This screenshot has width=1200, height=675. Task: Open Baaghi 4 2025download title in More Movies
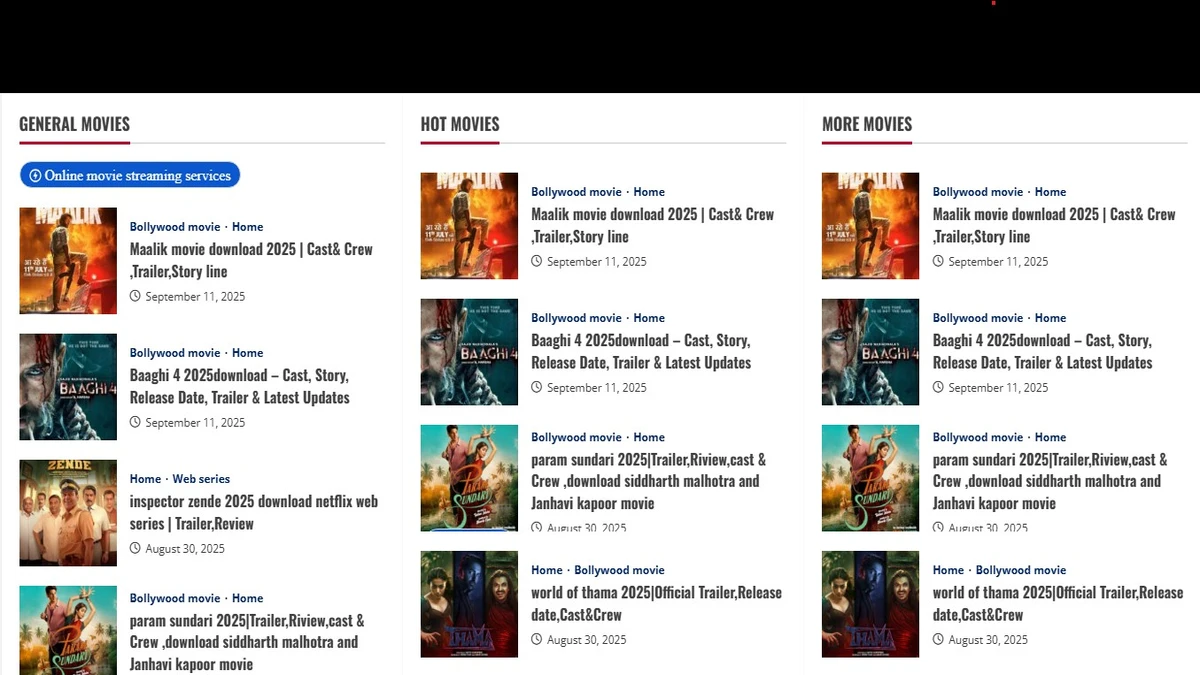click(x=1042, y=351)
